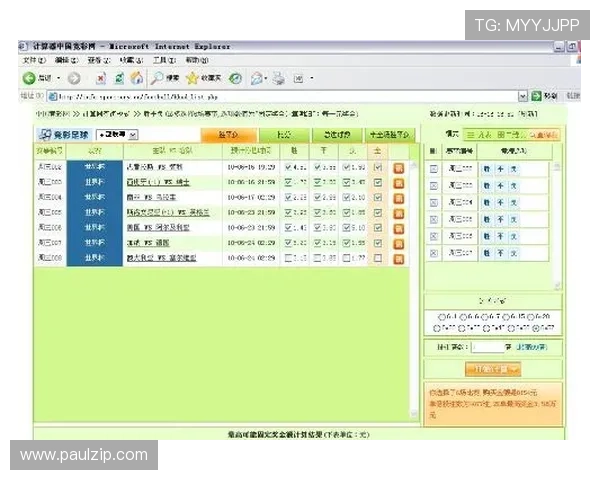Click the grey Forward arrow button

74,78
